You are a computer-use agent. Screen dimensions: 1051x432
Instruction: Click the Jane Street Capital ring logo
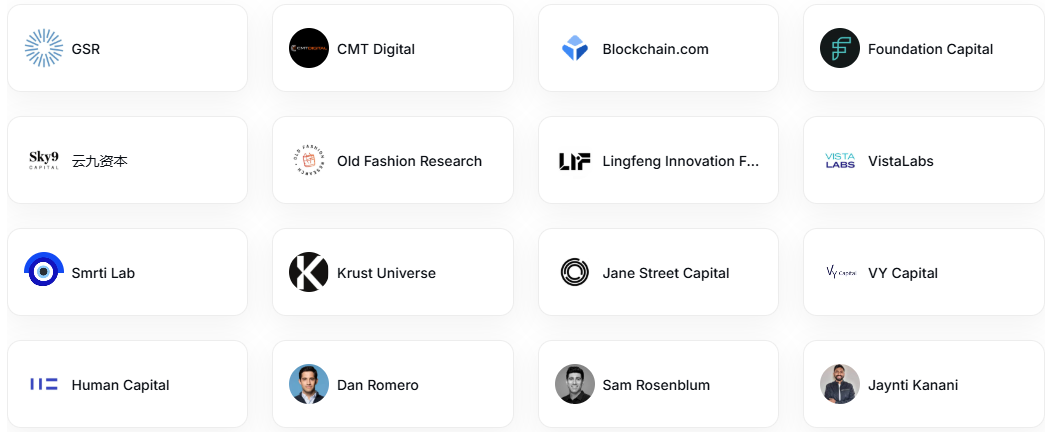pyautogui.click(x=574, y=272)
